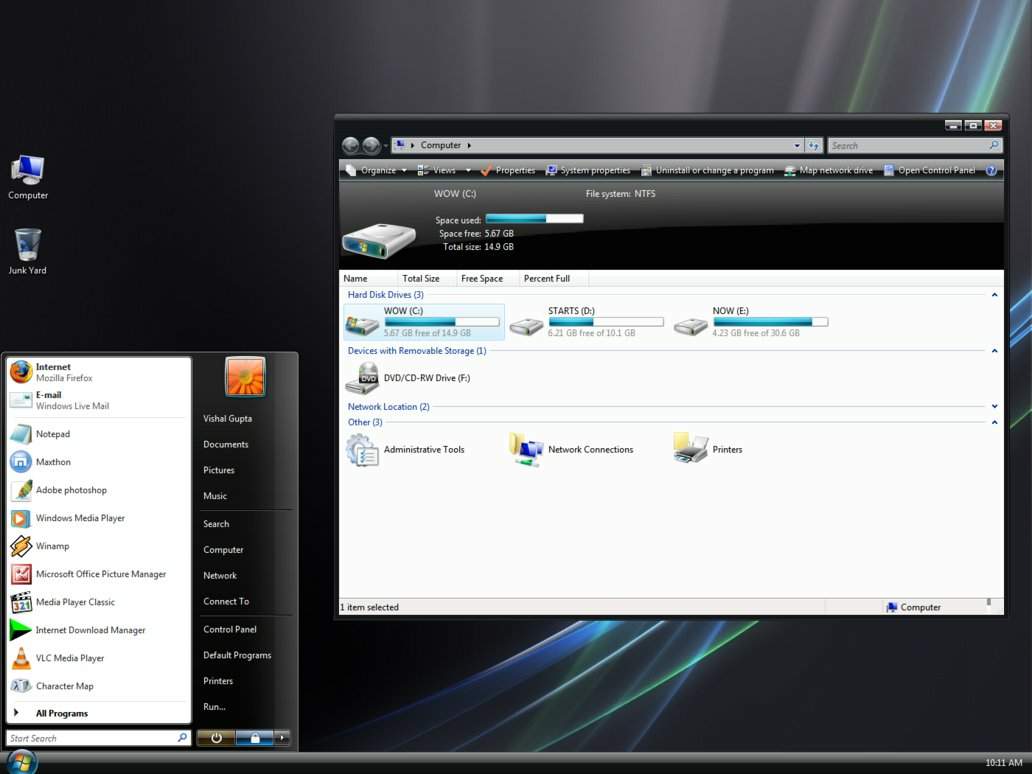
Task: Open the address bar history dropdown
Action: click(797, 145)
